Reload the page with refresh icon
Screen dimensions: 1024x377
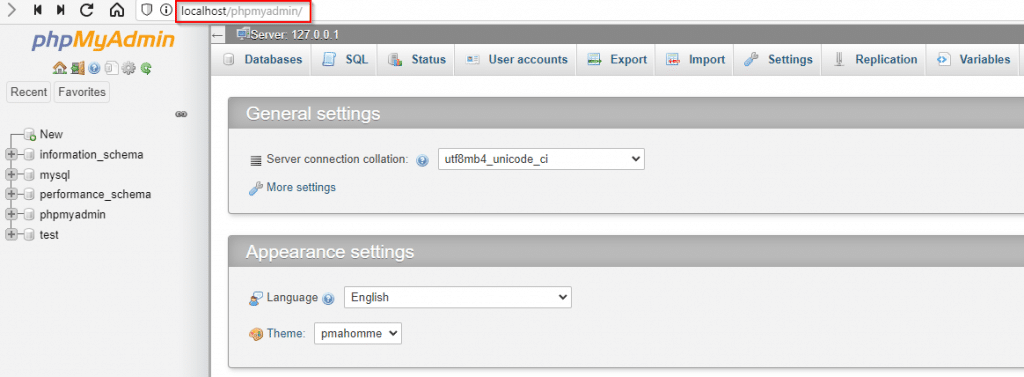pyautogui.click(x=86, y=9)
